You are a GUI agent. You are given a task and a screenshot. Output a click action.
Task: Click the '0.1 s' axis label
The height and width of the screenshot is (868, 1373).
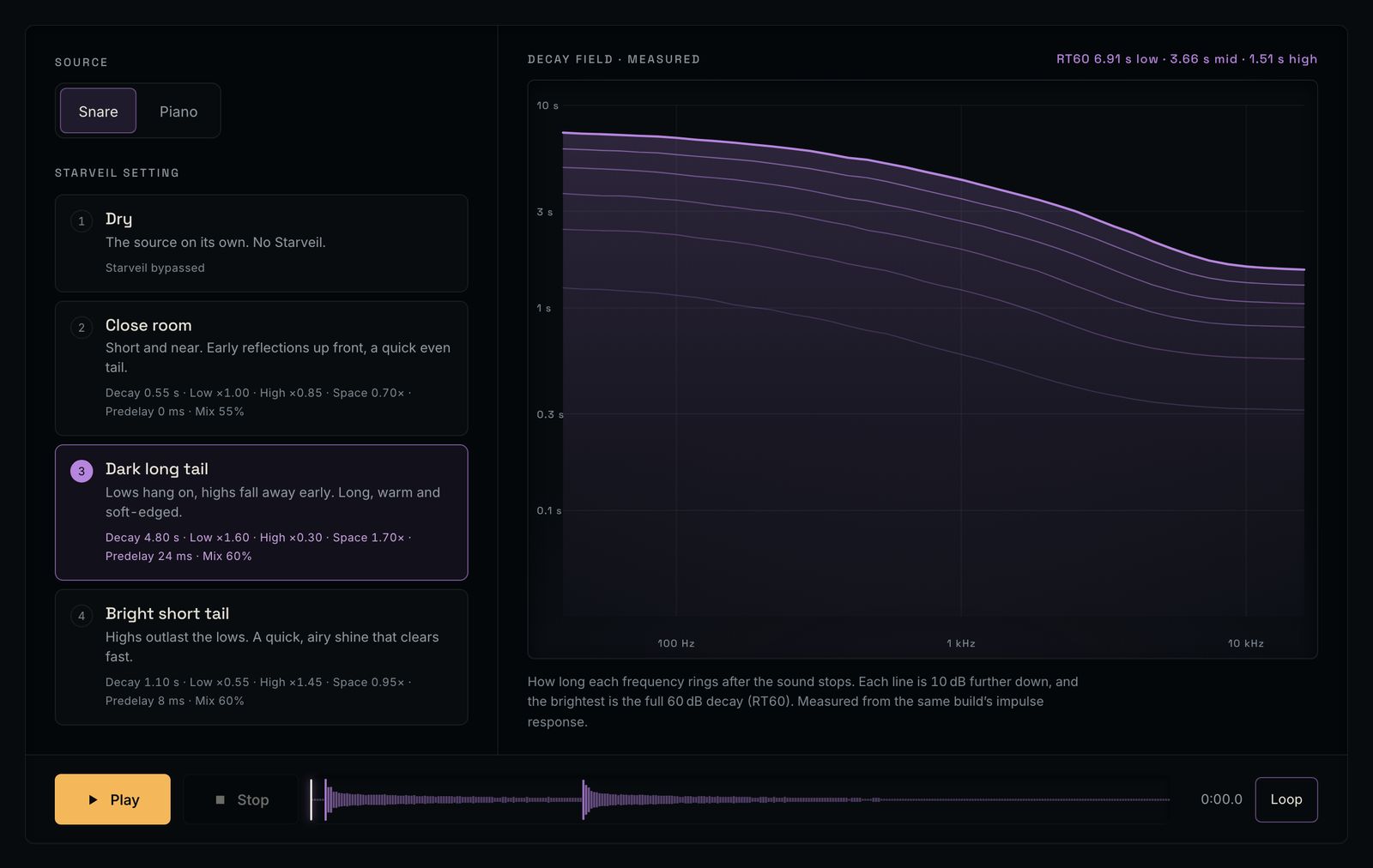549,510
